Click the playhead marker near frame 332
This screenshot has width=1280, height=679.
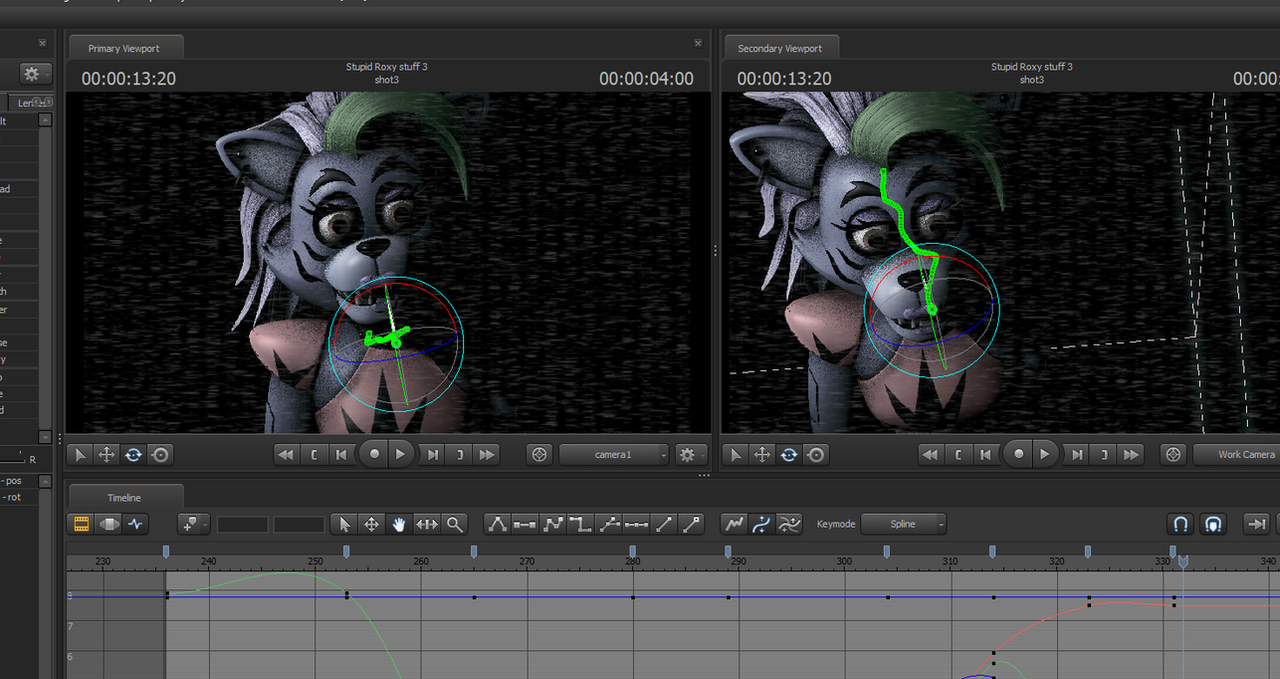[1183, 563]
